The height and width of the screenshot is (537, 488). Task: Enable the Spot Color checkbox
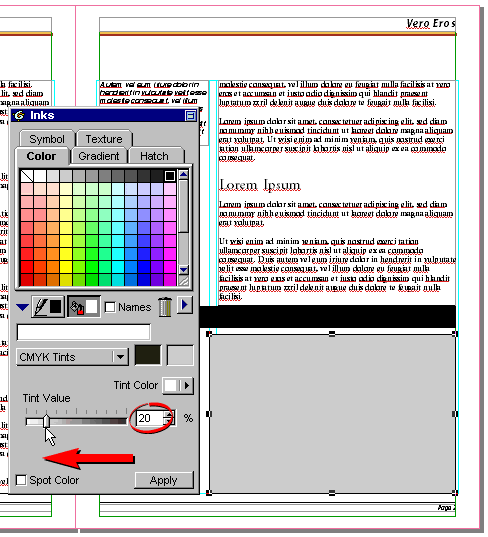(x=21, y=480)
